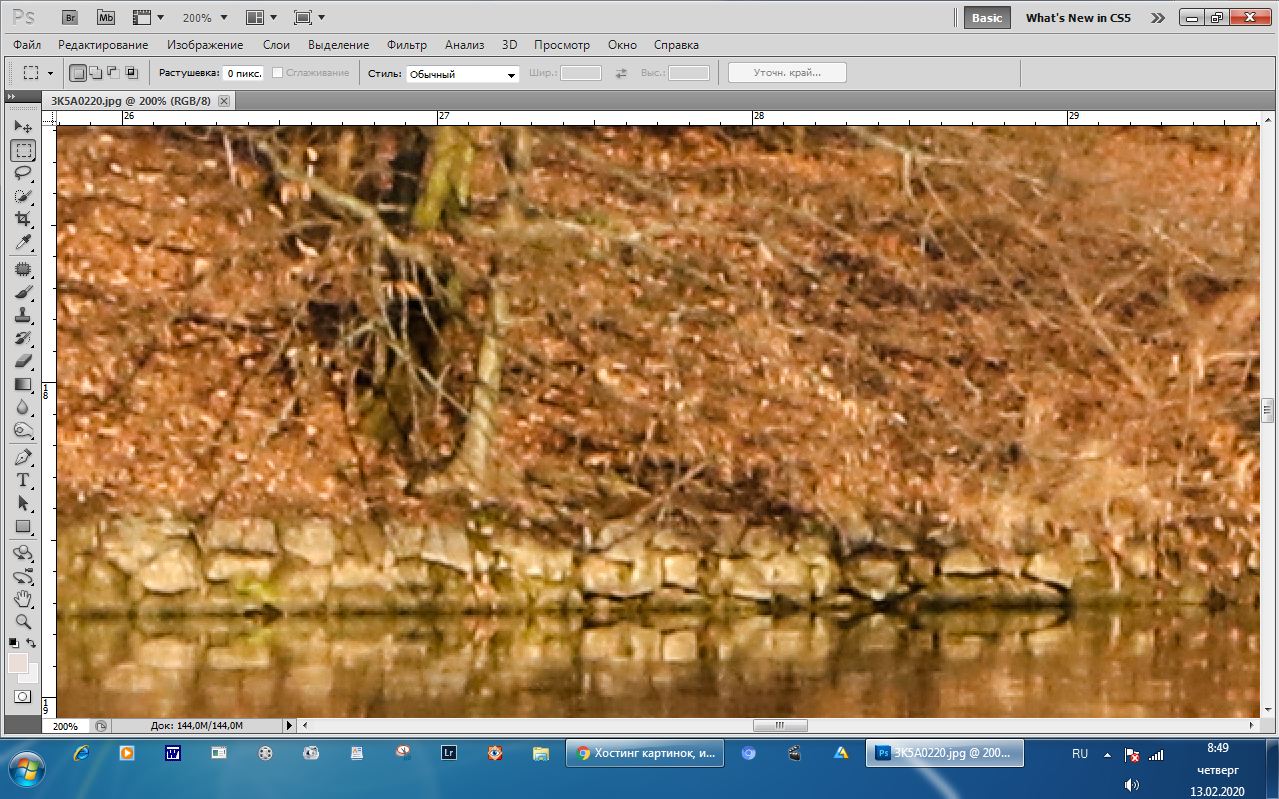The width and height of the screenshot is (1279, 799).
Task: Click the Растушевка feather input field
Action: [x=243, y=73]
